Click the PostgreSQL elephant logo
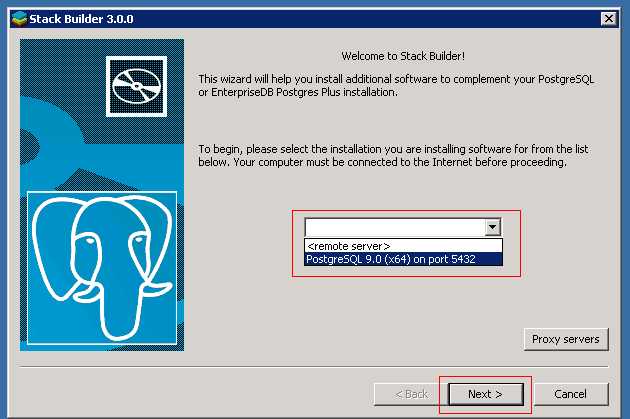630x419 pixels. pyautogui.click(x=102, y=268)
